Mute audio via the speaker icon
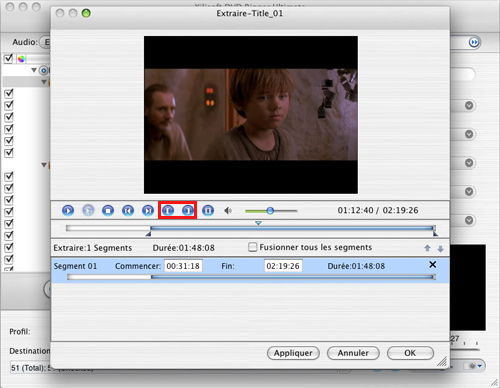Image resolution: width=500 pixels, height=388 pixels. pyautogui.click(x=228, y=211)
